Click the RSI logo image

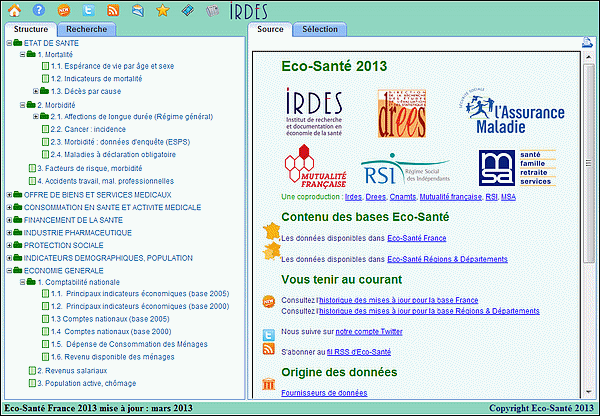pos(405,169)
